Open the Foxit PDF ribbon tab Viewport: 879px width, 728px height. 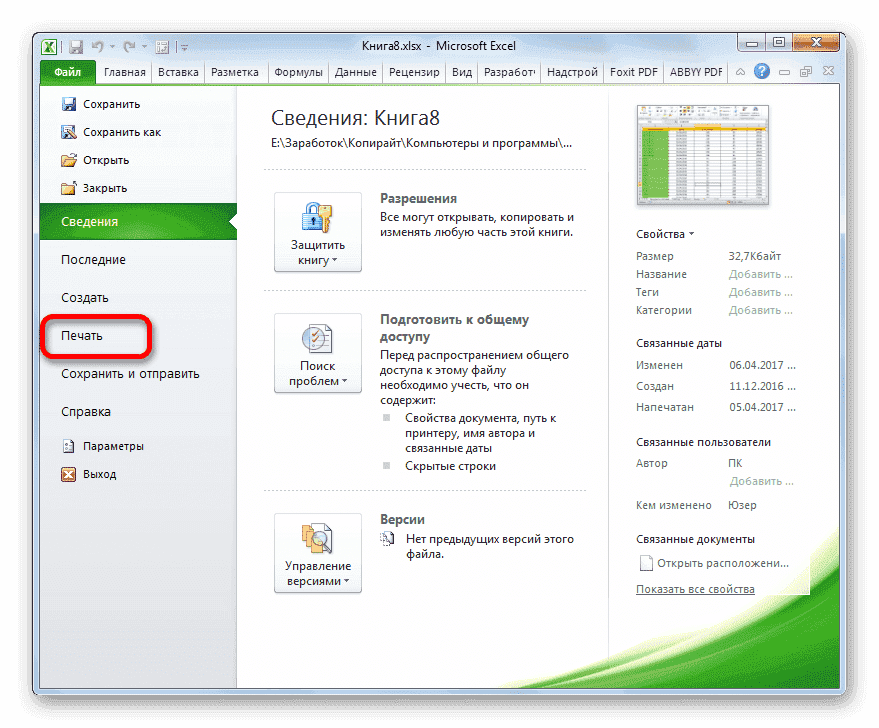tap(633, 71)
